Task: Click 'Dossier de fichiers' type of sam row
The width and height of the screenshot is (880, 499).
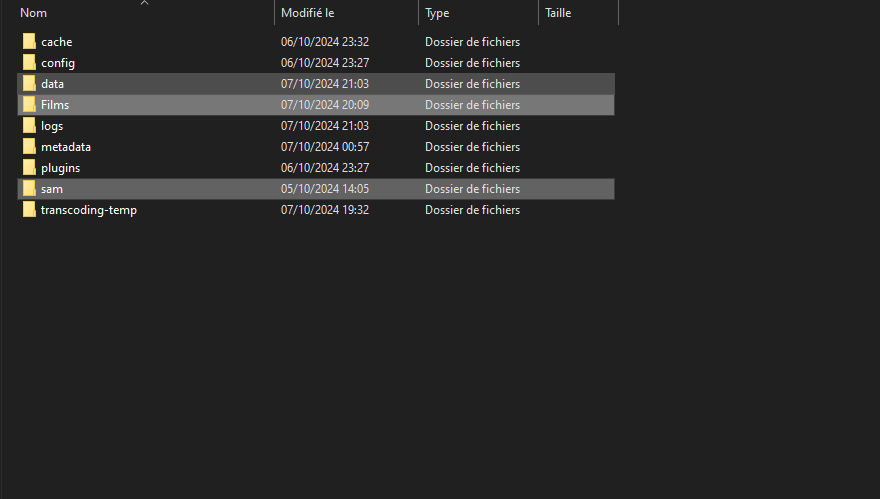Action: click(473, 189)
